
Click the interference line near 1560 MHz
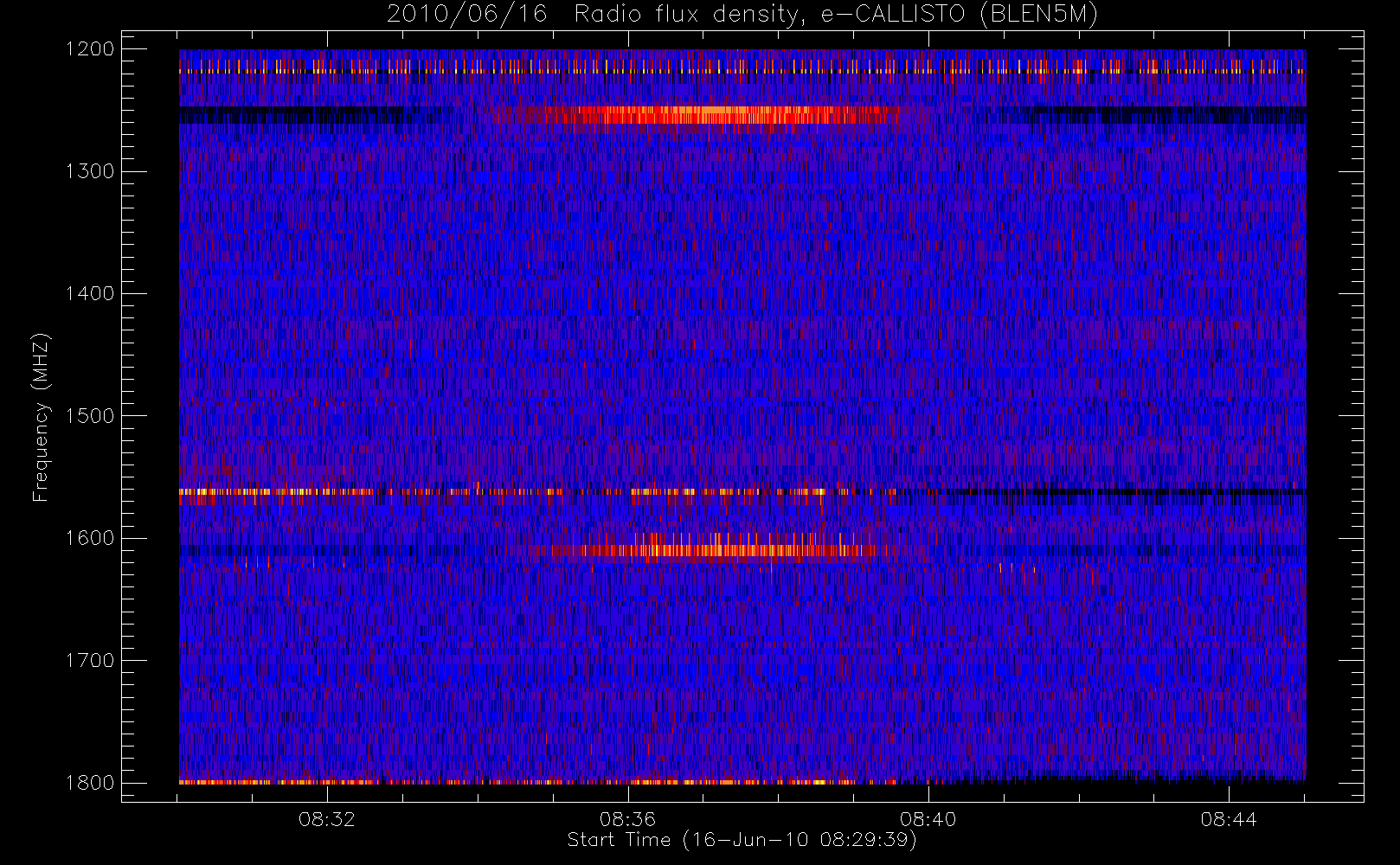(x=742, y=491)
